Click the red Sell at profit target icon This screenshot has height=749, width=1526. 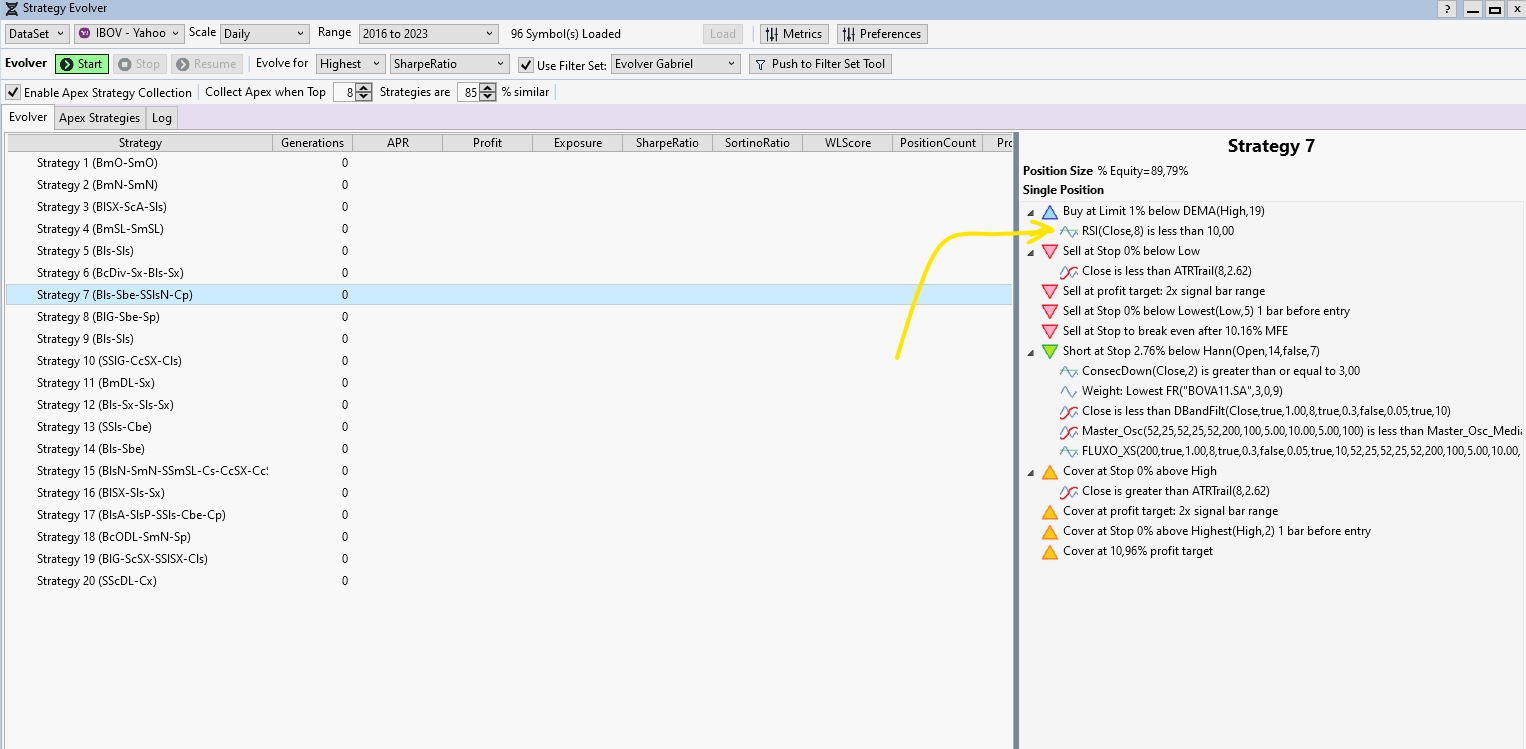(x=1049, y=291)
